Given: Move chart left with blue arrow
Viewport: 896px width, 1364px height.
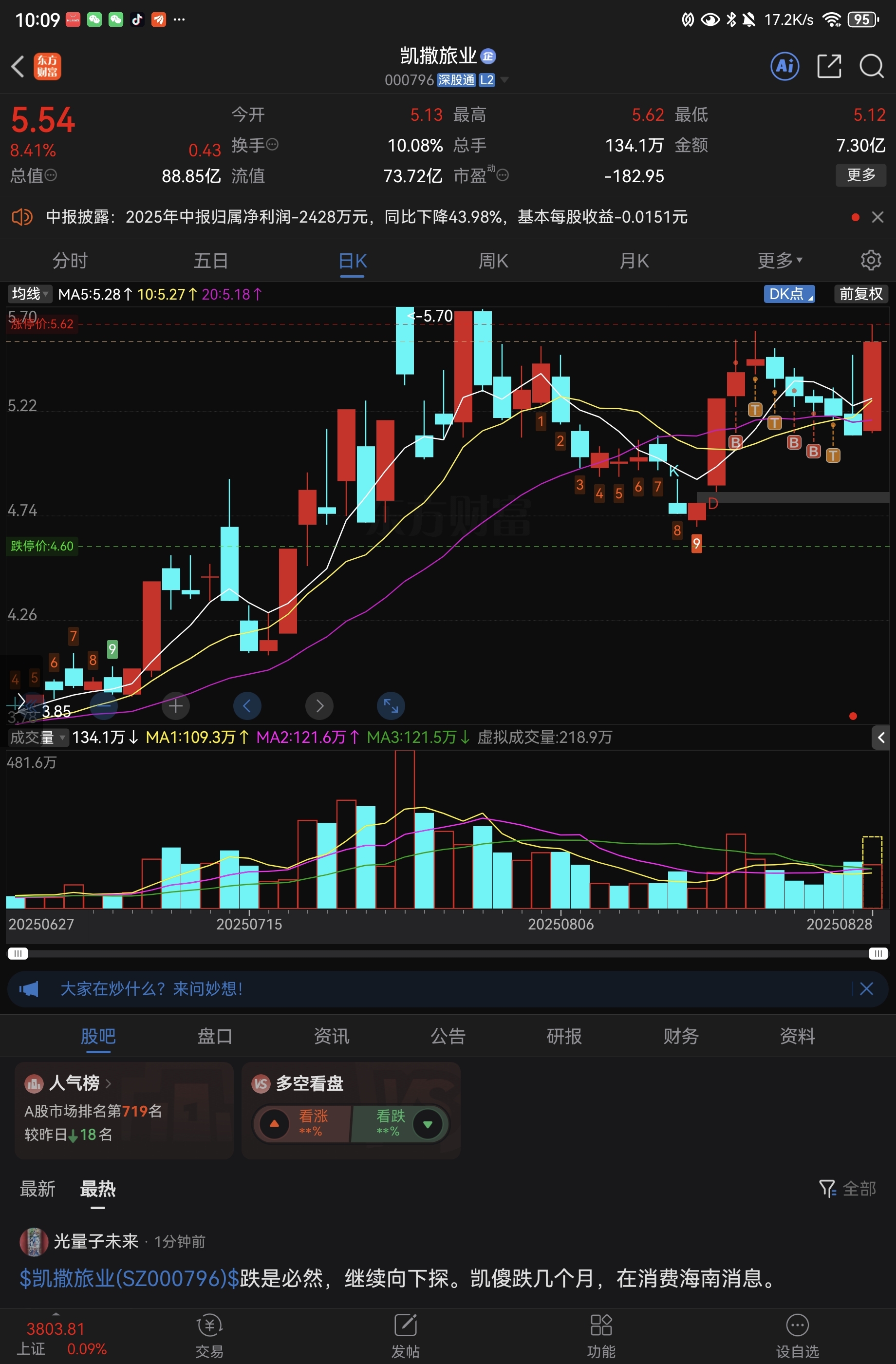Looking at the screenshot, I should (247, 706).
